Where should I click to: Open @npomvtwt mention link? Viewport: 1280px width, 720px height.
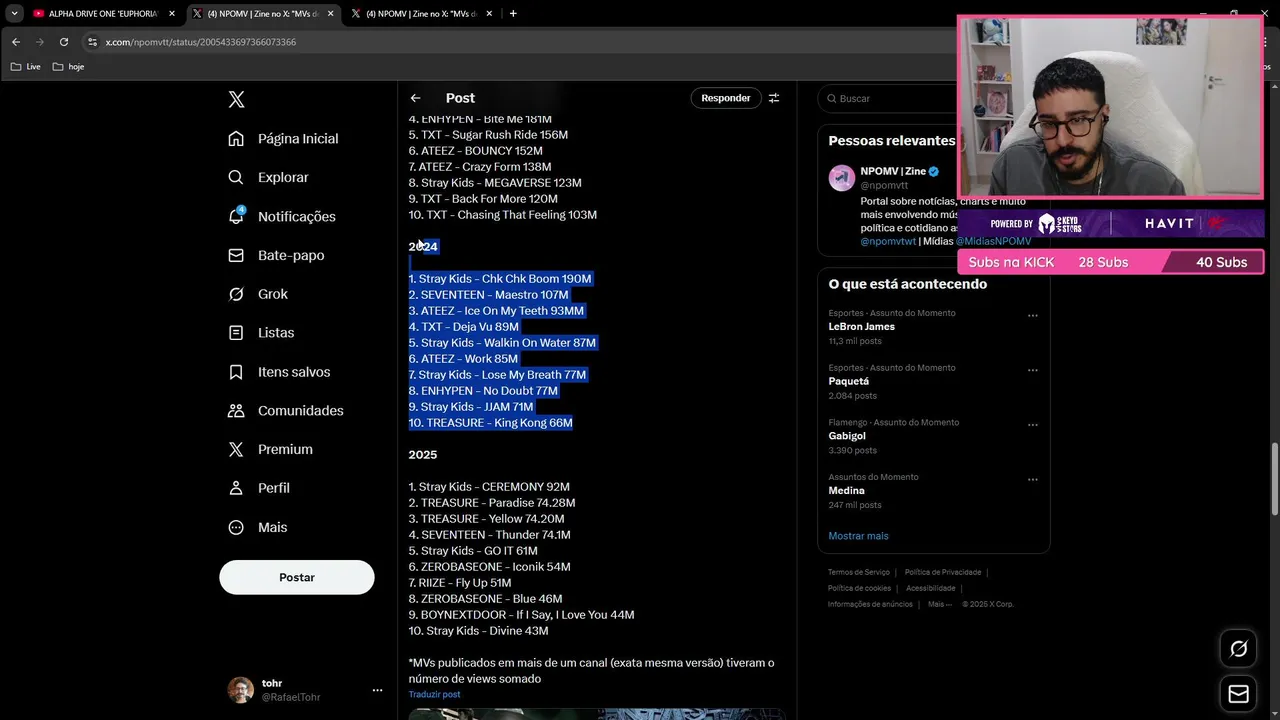tap(888, 241)
